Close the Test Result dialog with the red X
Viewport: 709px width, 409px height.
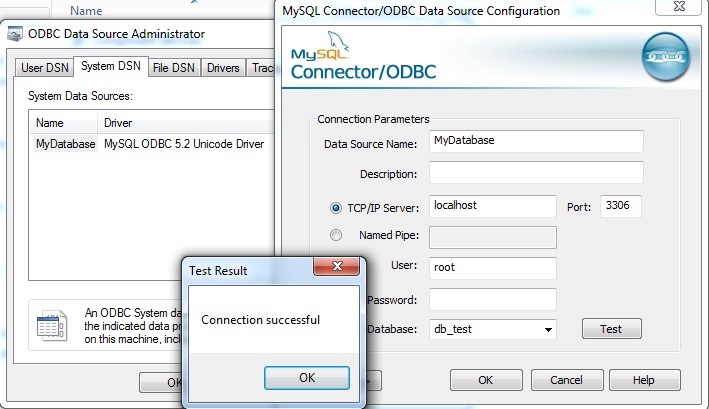click(x=336, y=266)
